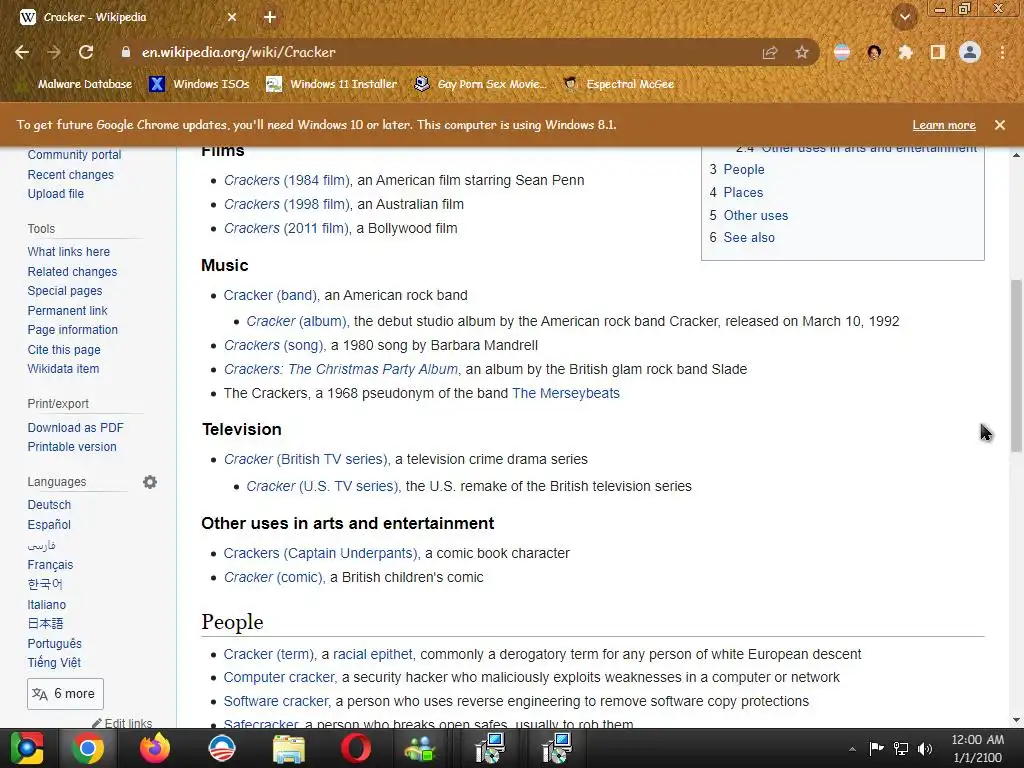The height and width of the screenshot is (768, 1024).
Task: Open the Windows ISOs bookmark
Action: (x=200, y=84)
